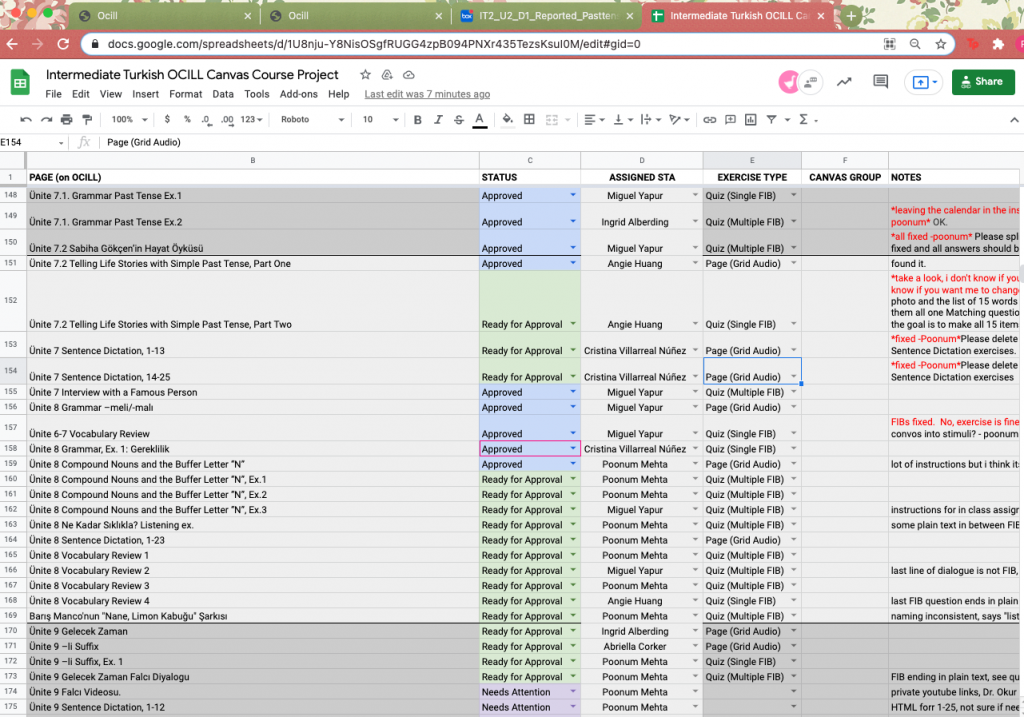
Task: Click the name box showing E154
Action: 33,142
